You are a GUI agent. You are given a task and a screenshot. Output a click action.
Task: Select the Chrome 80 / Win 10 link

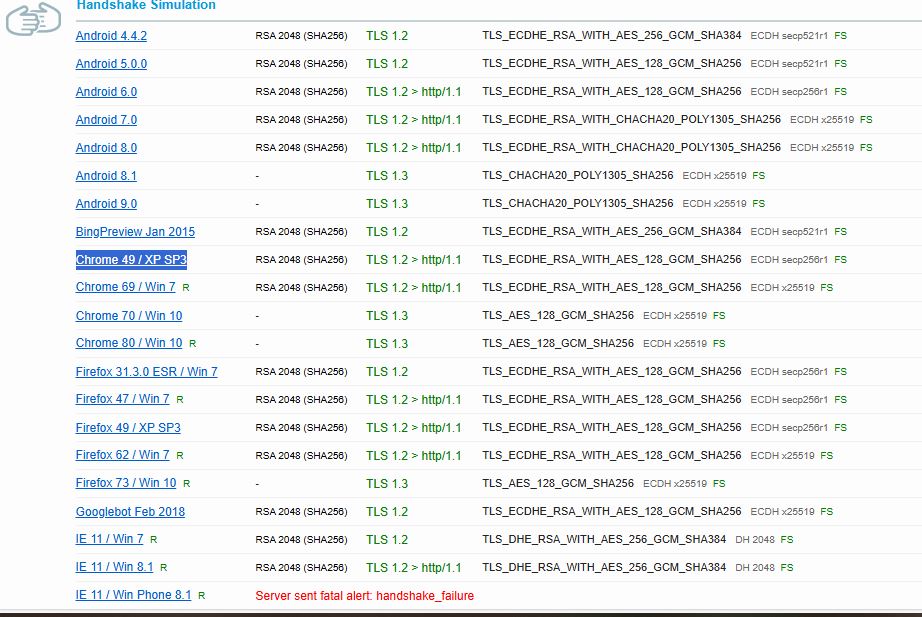click(129, 344)
